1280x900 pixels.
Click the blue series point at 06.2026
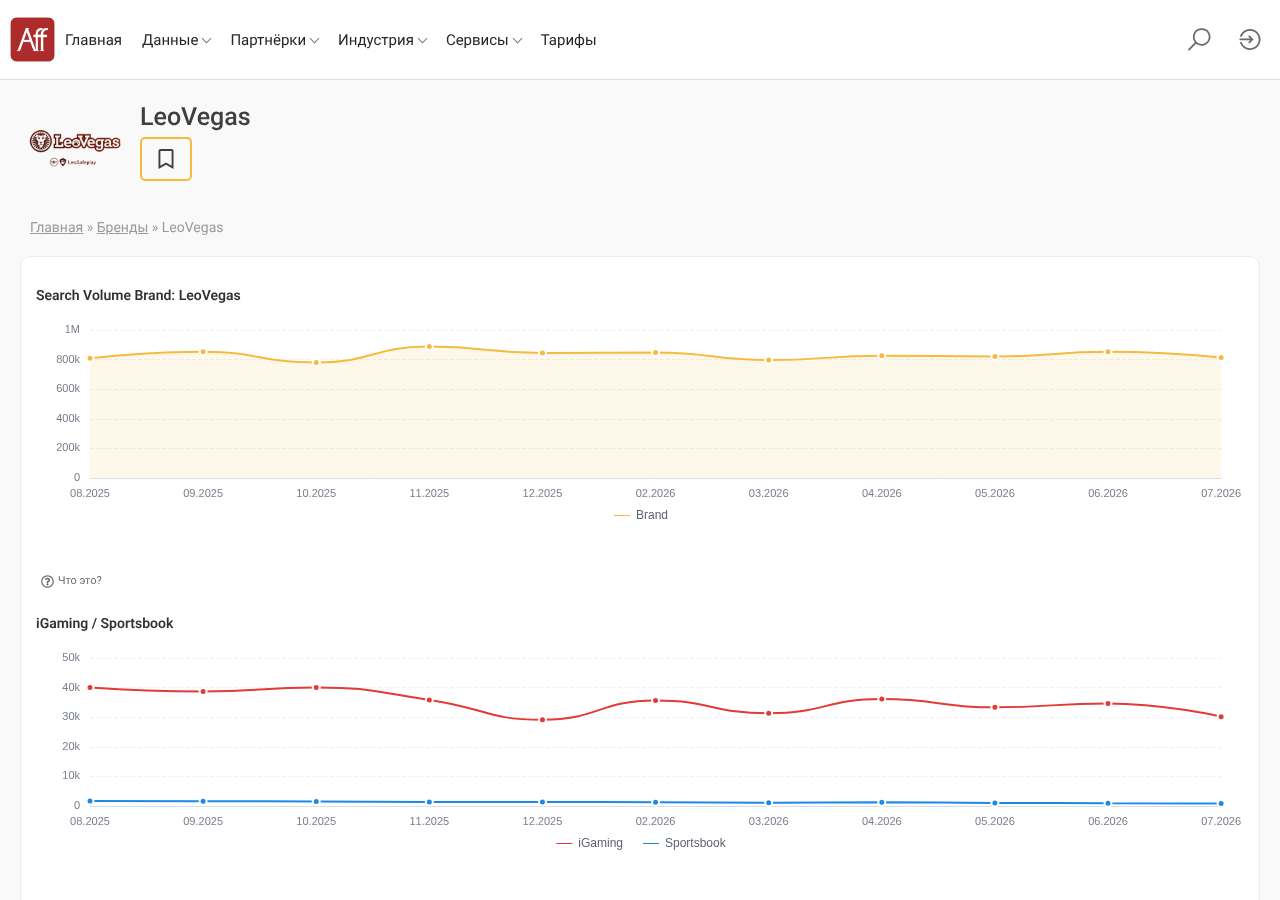click(1108, 803)
